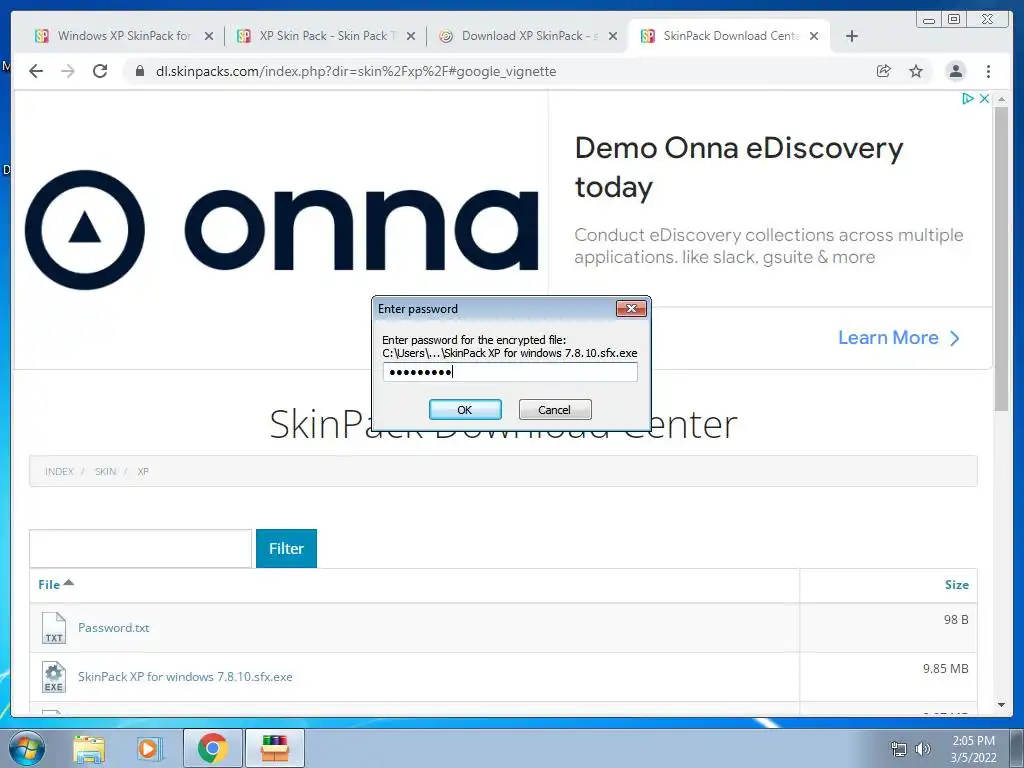Select the SkinPack Download Center tab

point(730,36)
